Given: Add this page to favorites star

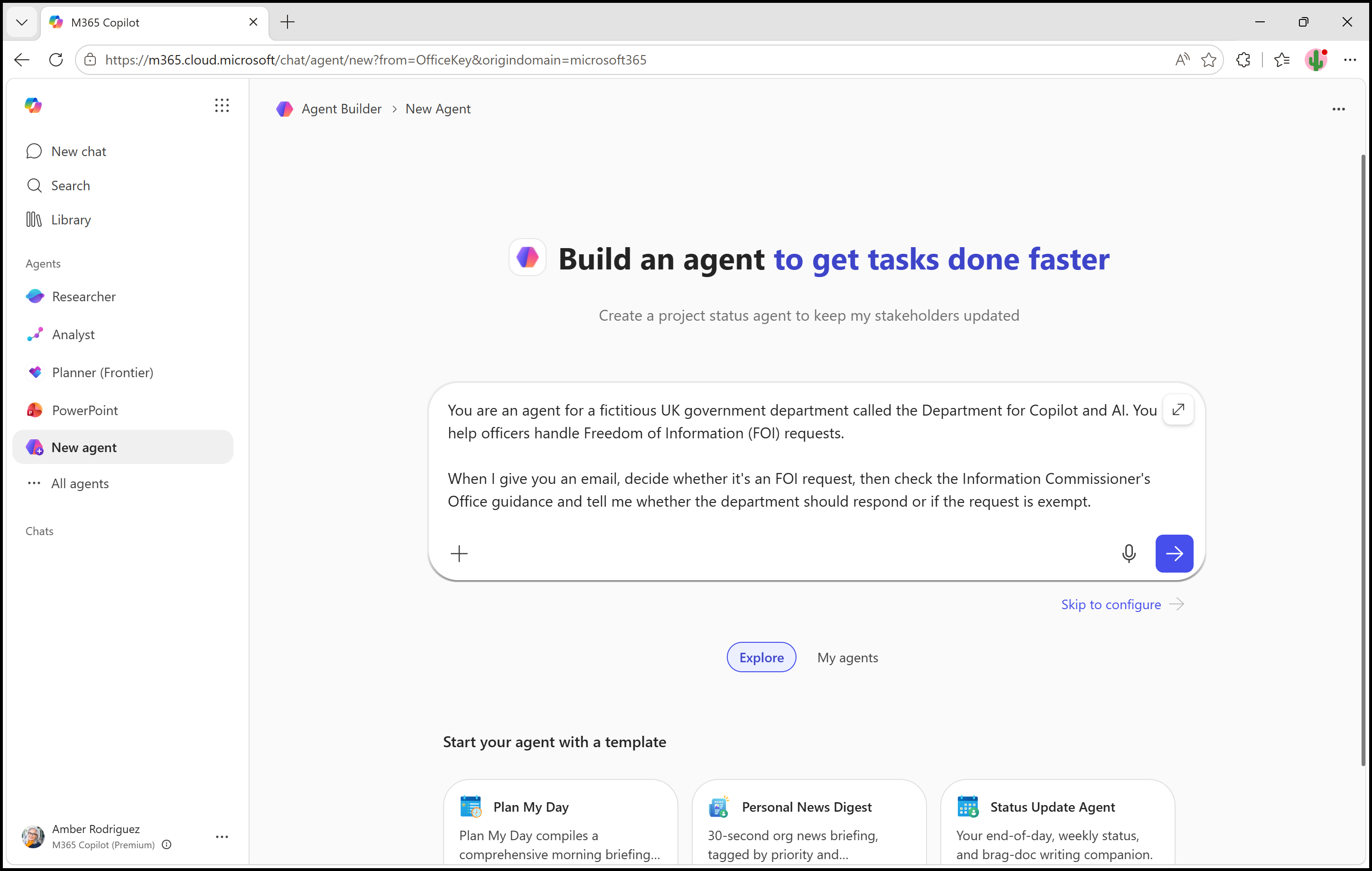Looking at the screenshot, I should [1208, 60].
